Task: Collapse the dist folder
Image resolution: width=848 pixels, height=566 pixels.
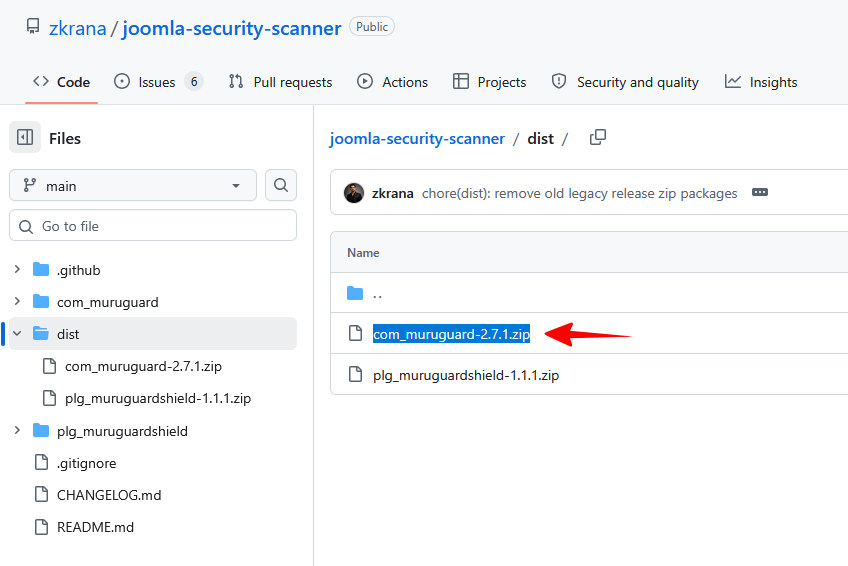Action: (x=17, y=334)
